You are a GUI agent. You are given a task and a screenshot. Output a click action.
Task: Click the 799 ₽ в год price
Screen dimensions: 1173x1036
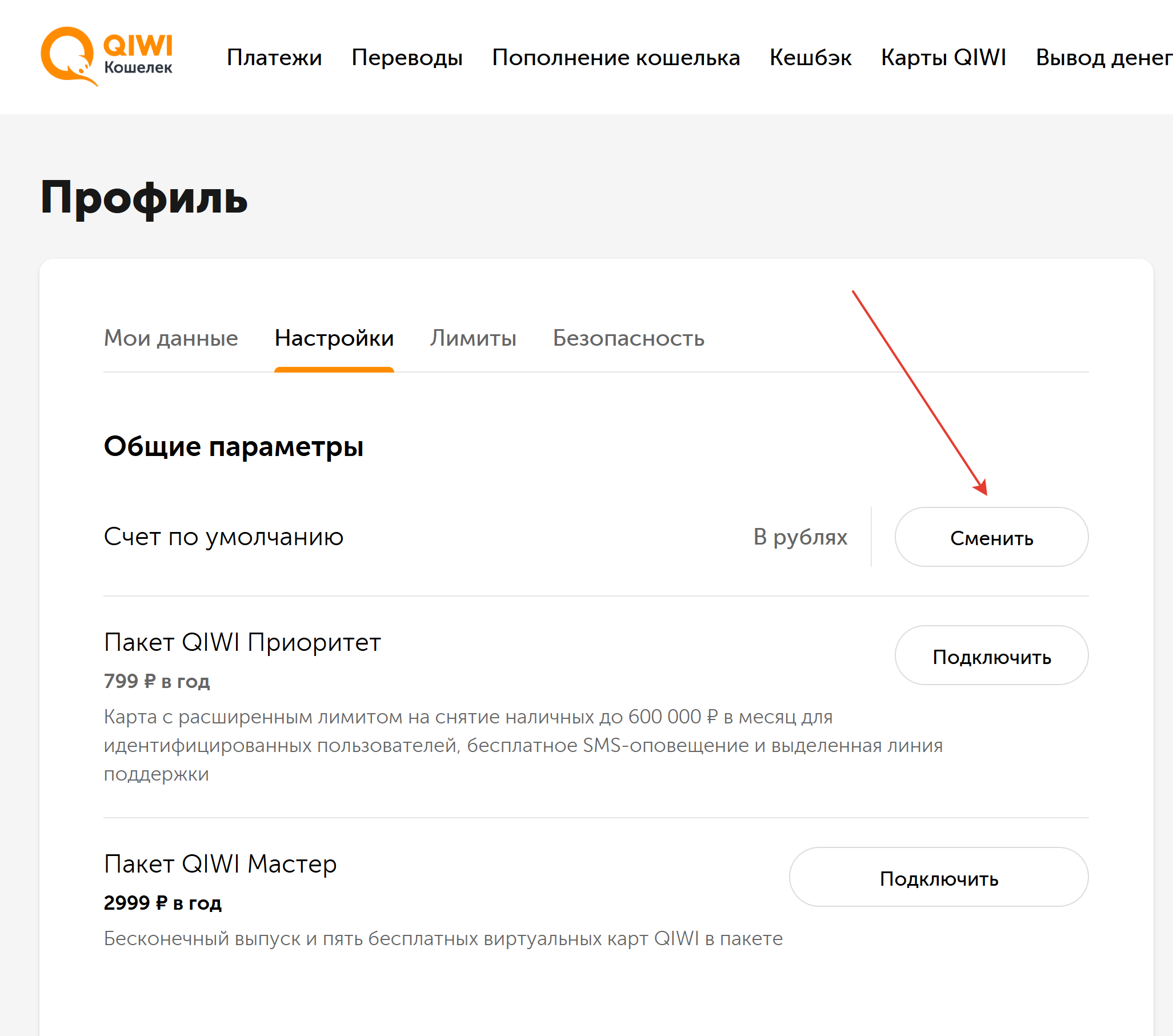point(157,681)
